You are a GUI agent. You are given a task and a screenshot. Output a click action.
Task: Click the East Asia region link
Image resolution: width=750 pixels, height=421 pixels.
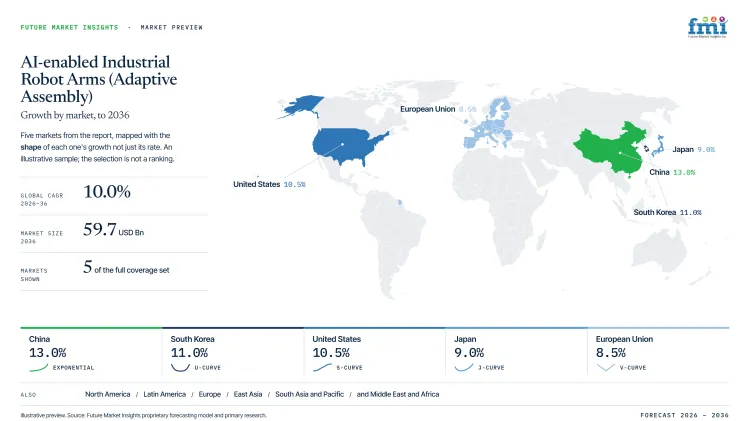tap(248, 394)
